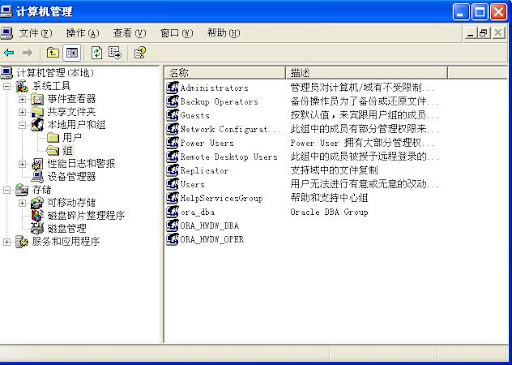Toggle the Show/Hide console tree icon
The height and width of the screenshot is (365, 512).
[x=72, y=53]
